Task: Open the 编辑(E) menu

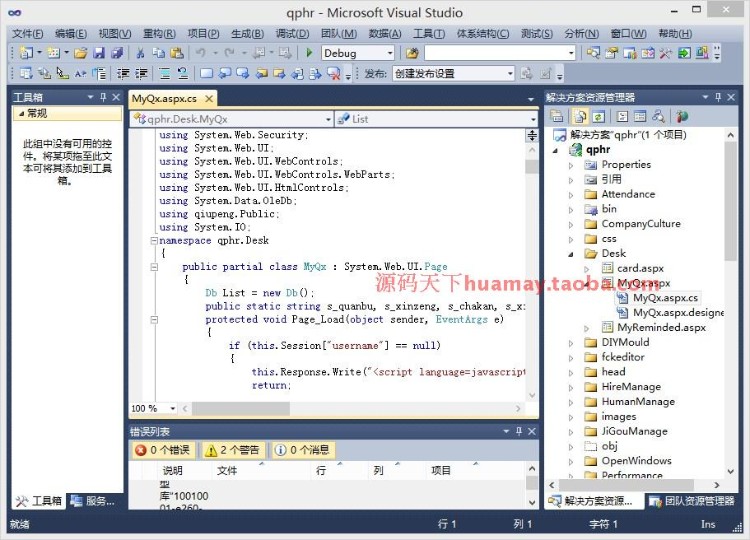Action: pos(71,33)
